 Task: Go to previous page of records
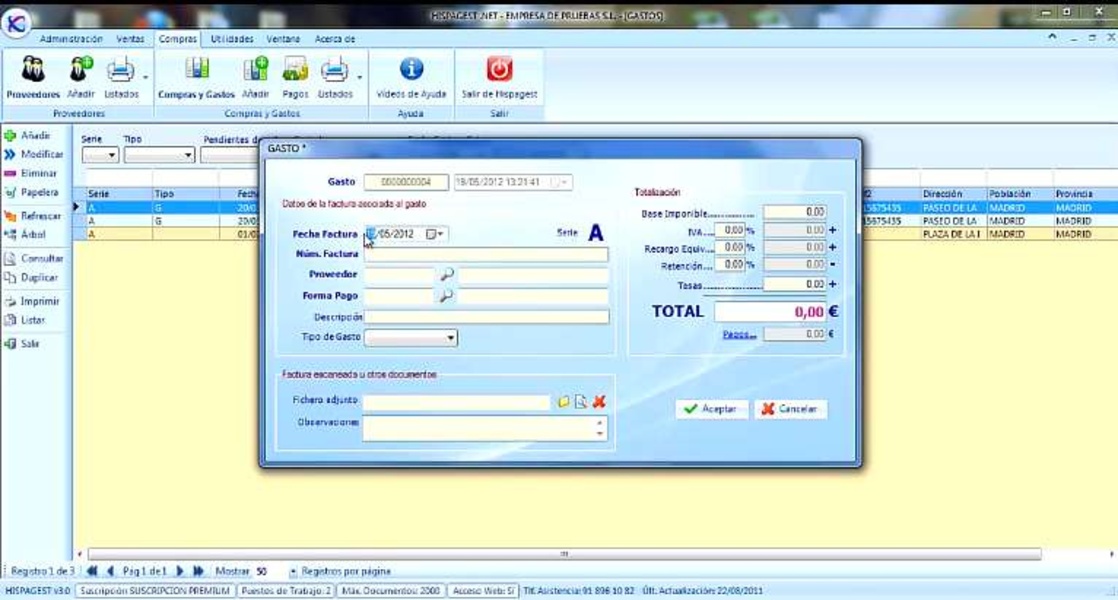pyautogui.click(x=110, y=571)
